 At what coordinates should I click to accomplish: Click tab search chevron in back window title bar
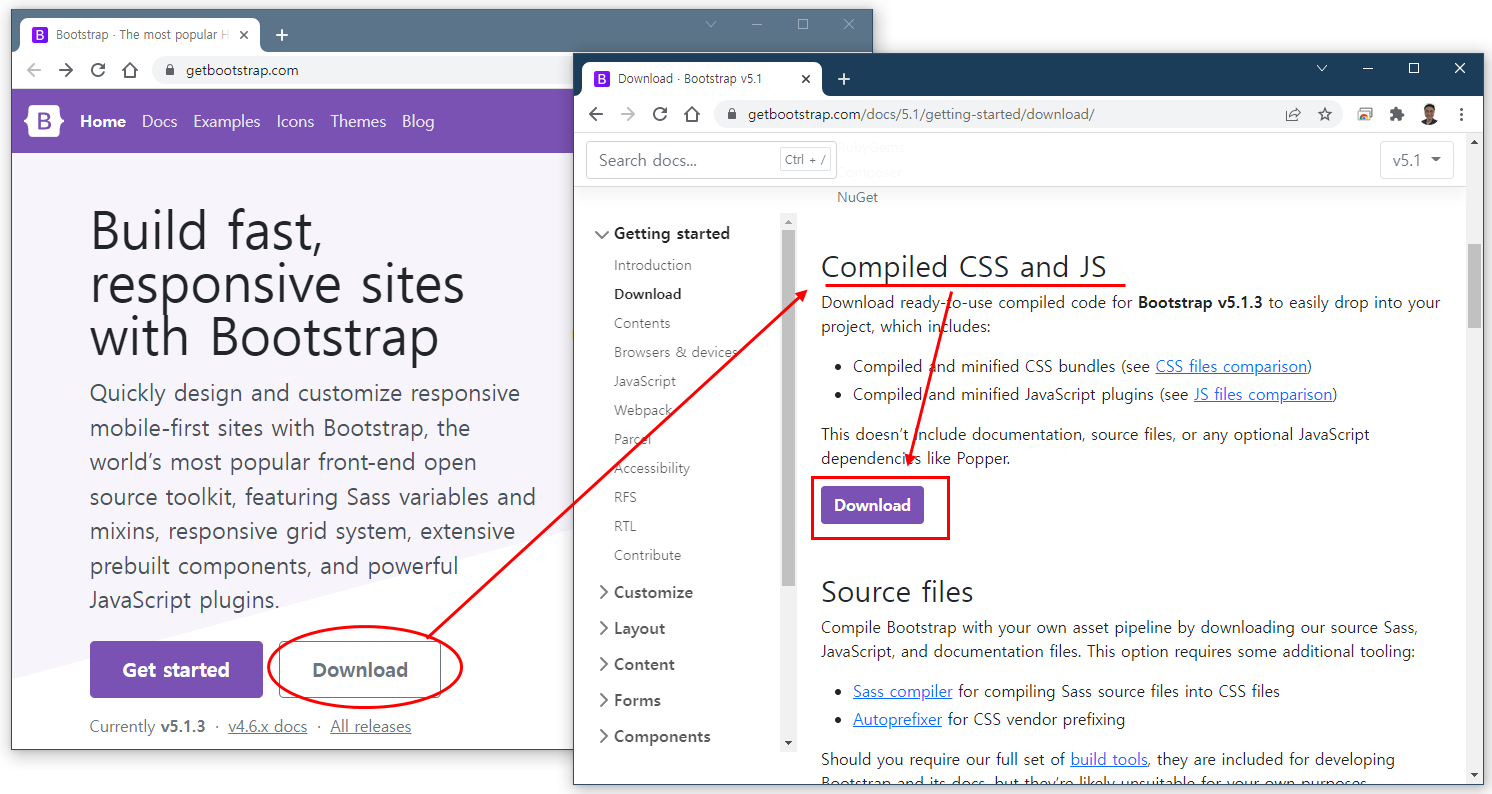(x=711, y=24)
